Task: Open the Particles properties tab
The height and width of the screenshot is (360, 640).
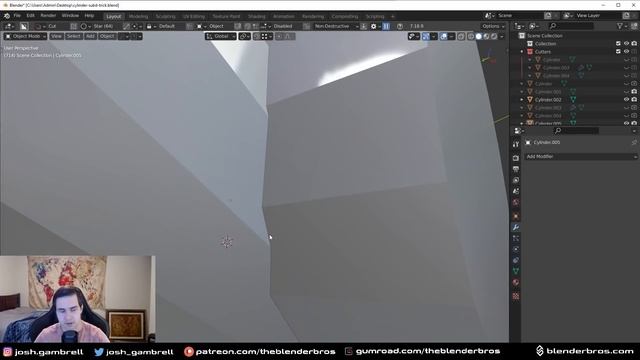Action: coord(516,238)
